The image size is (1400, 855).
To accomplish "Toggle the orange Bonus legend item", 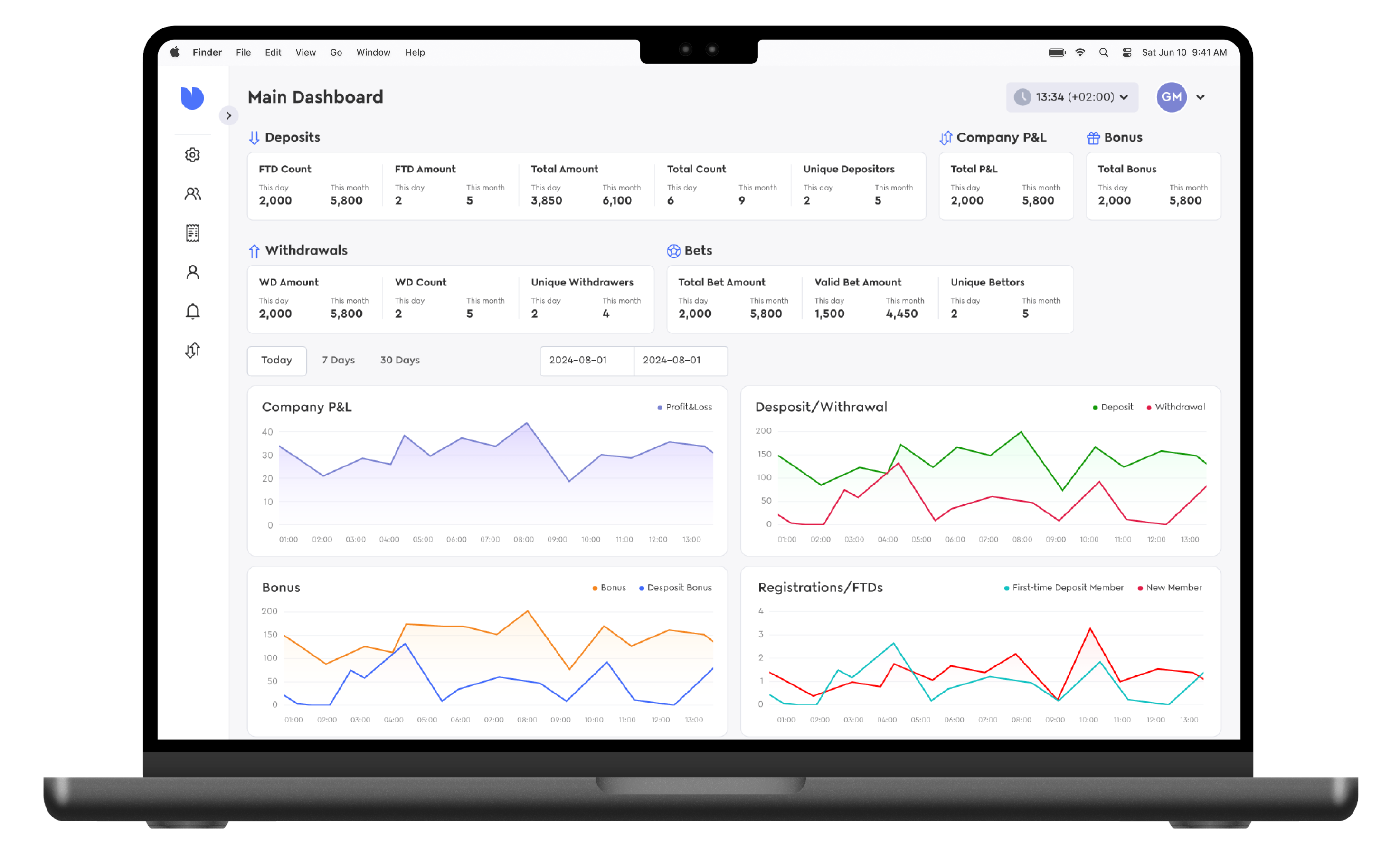I will click(x=608, y=587).
